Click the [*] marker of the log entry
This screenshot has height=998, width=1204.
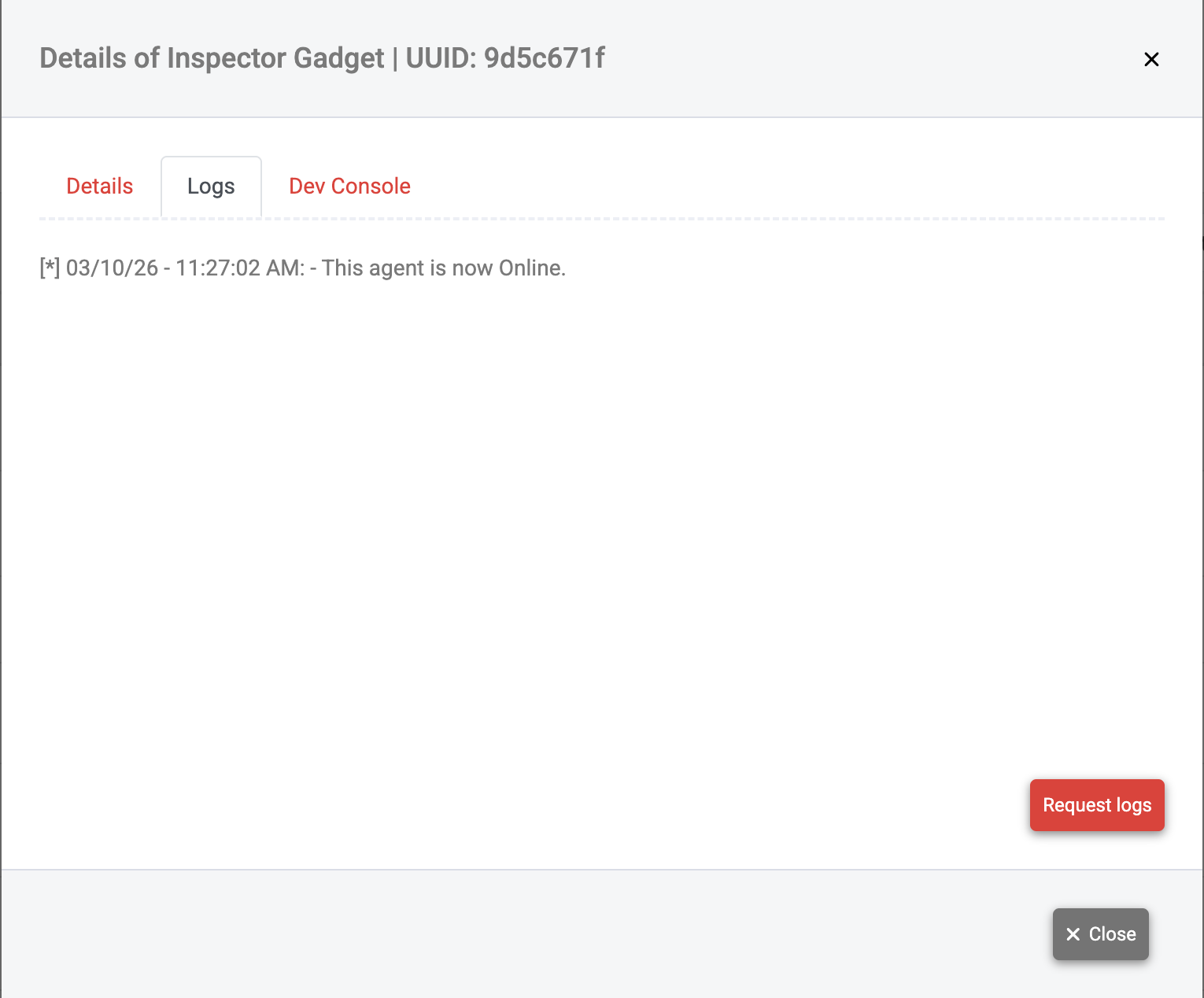[x=50, y=268]
